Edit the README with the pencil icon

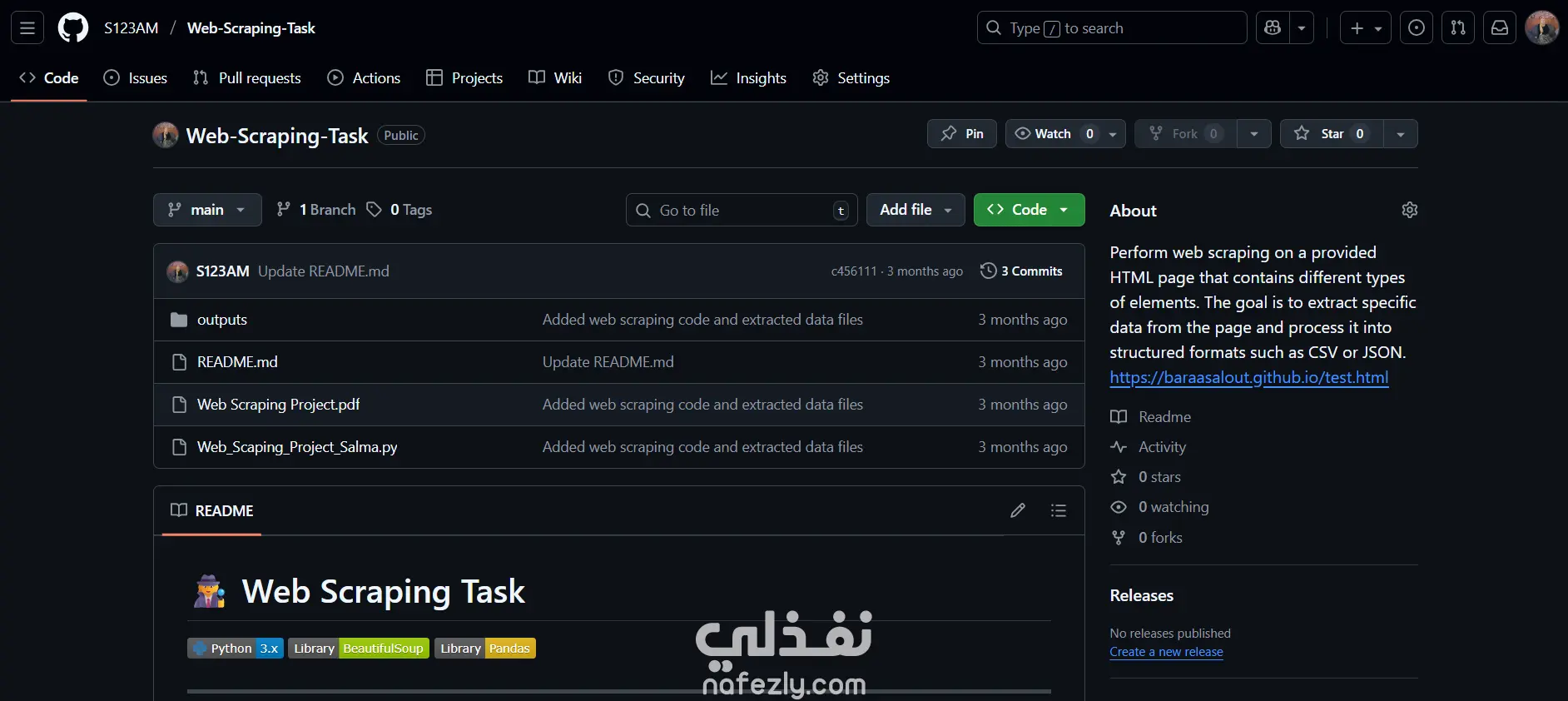(1017, 510)
